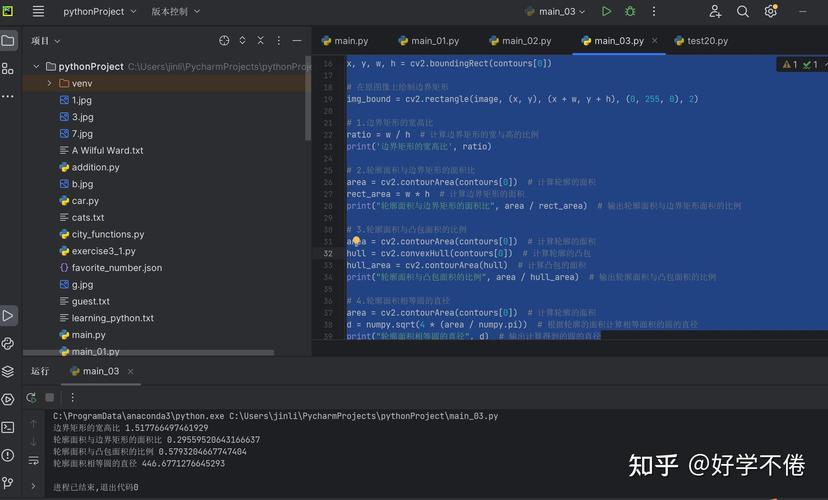Open IDE settings gear
Image resolution: width=828 pixels, height=500 pixels.
click(x=770, y=11)
